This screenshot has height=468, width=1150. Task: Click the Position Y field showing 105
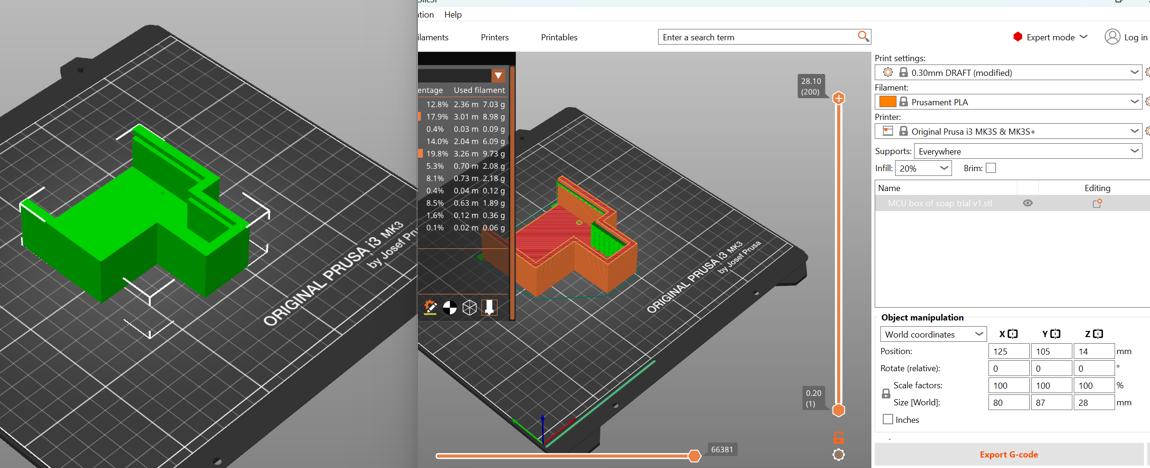(x=1051, y=351)
